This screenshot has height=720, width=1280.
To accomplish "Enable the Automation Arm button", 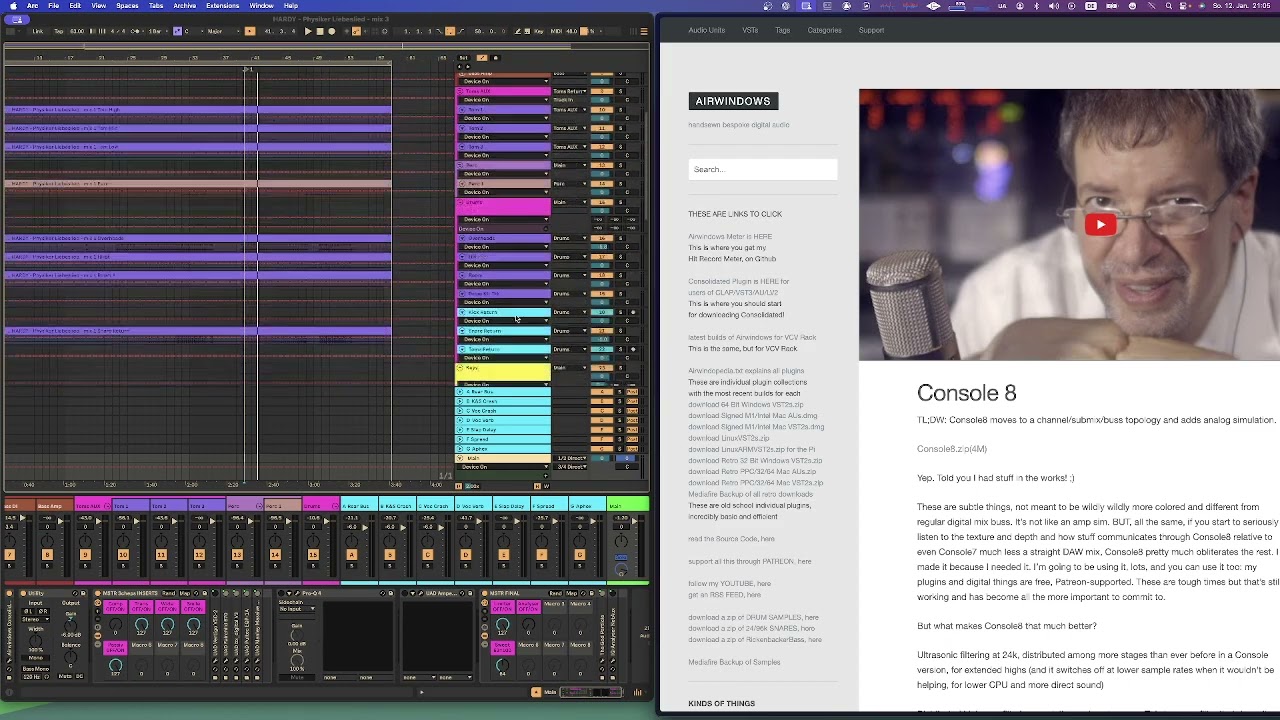I will 356,31.
